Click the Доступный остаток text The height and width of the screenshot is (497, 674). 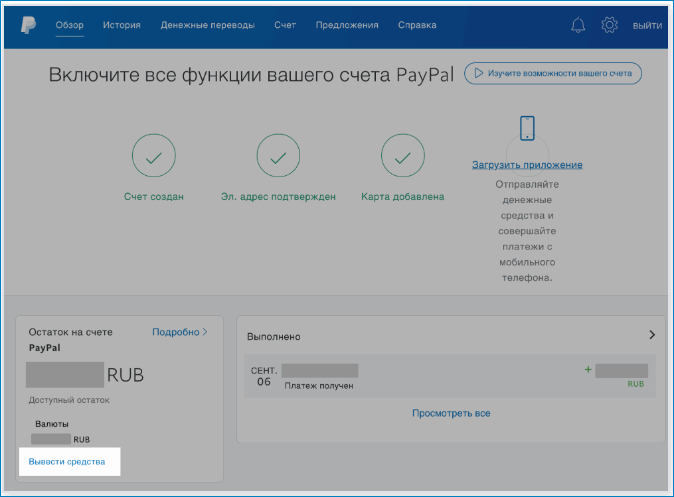69,400
